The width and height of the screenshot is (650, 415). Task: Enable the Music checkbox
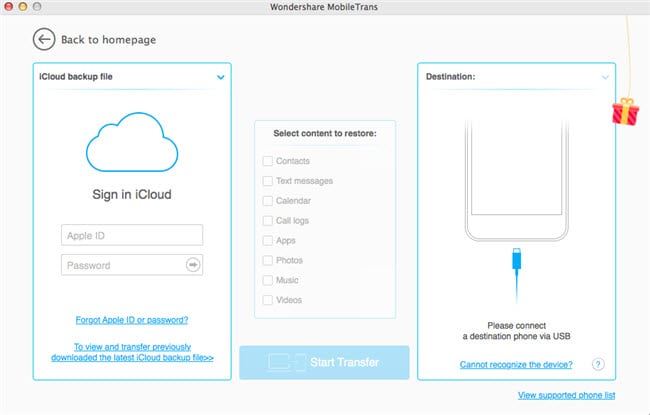[268, 280]
